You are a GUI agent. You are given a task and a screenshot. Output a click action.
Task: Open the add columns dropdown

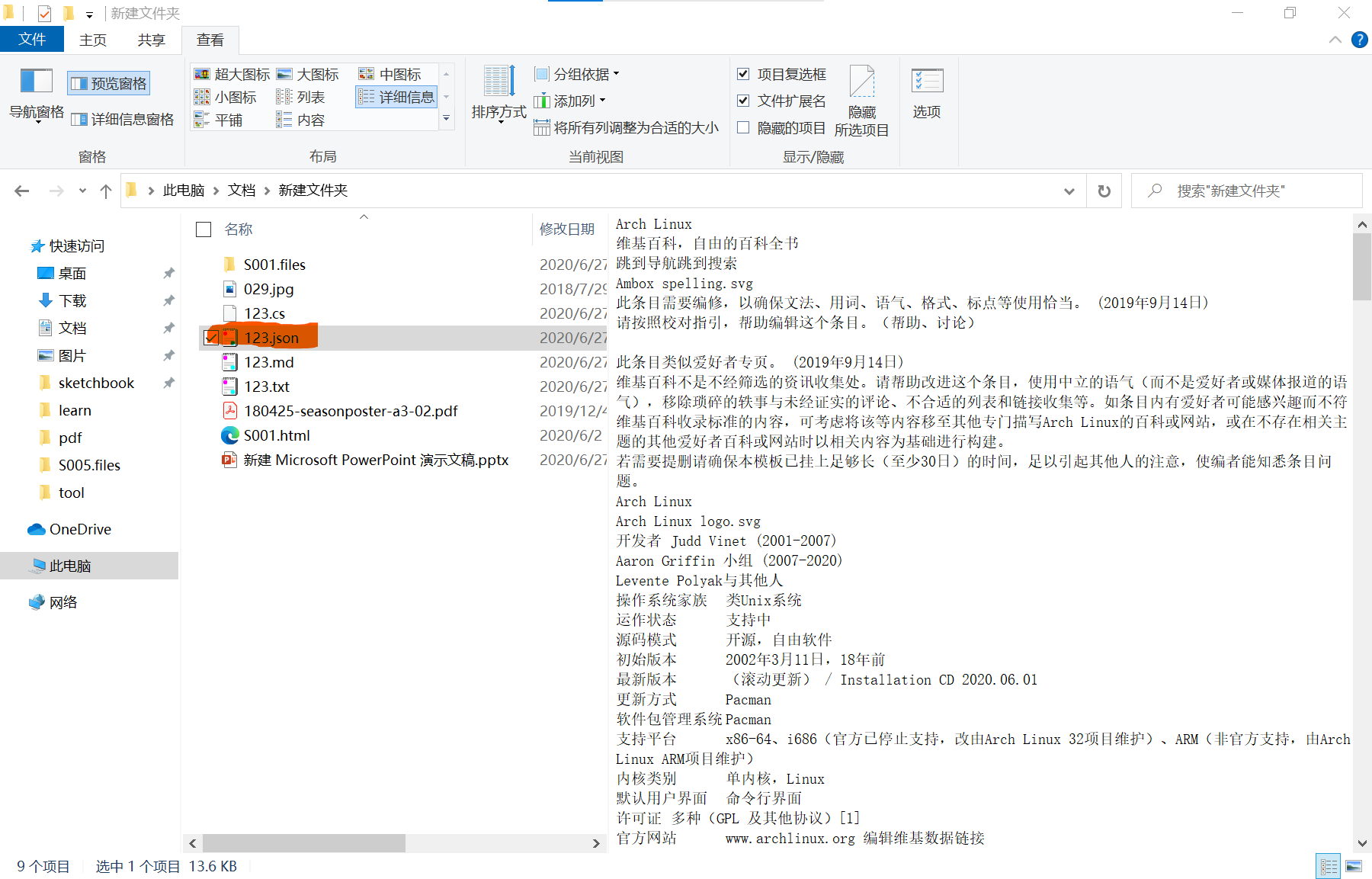click(x=569, y=101)
